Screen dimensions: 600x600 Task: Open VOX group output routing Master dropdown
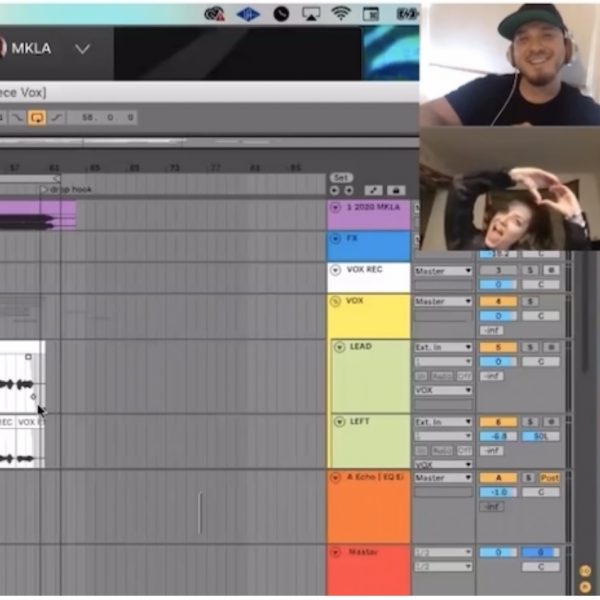tap(443, 302)
